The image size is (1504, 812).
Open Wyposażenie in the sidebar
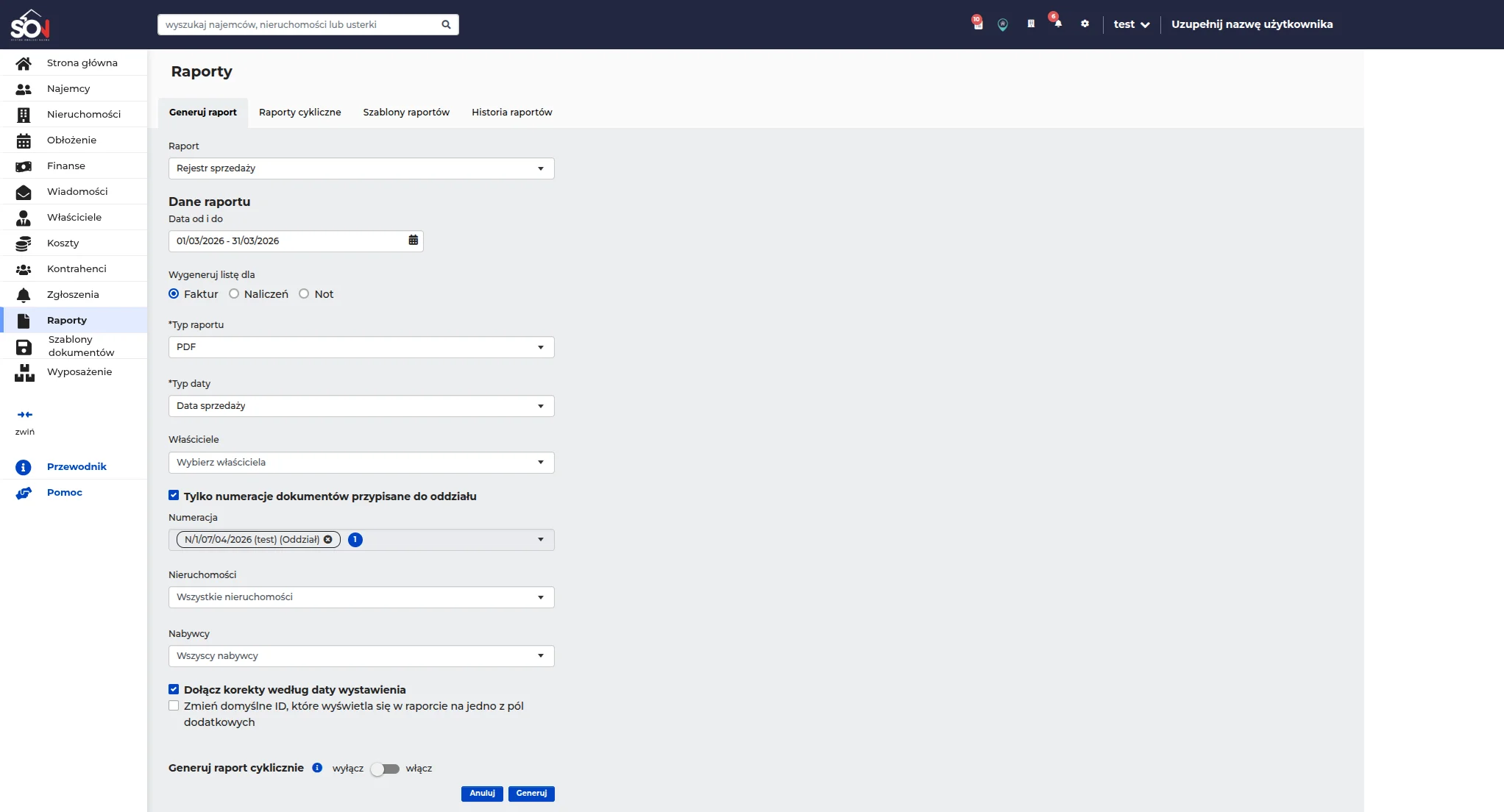coord(79,372)
